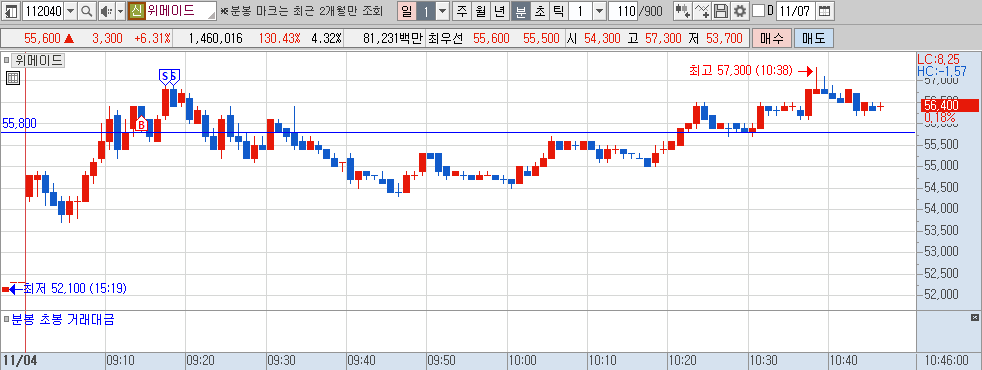
Task: Click the 55,000 price axis label
Action: pyautogui.click(x=941, y=166)
